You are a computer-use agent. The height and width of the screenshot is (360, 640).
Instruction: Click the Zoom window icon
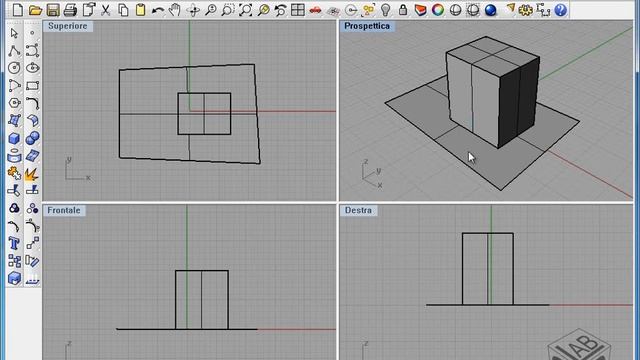coord(228,9)
